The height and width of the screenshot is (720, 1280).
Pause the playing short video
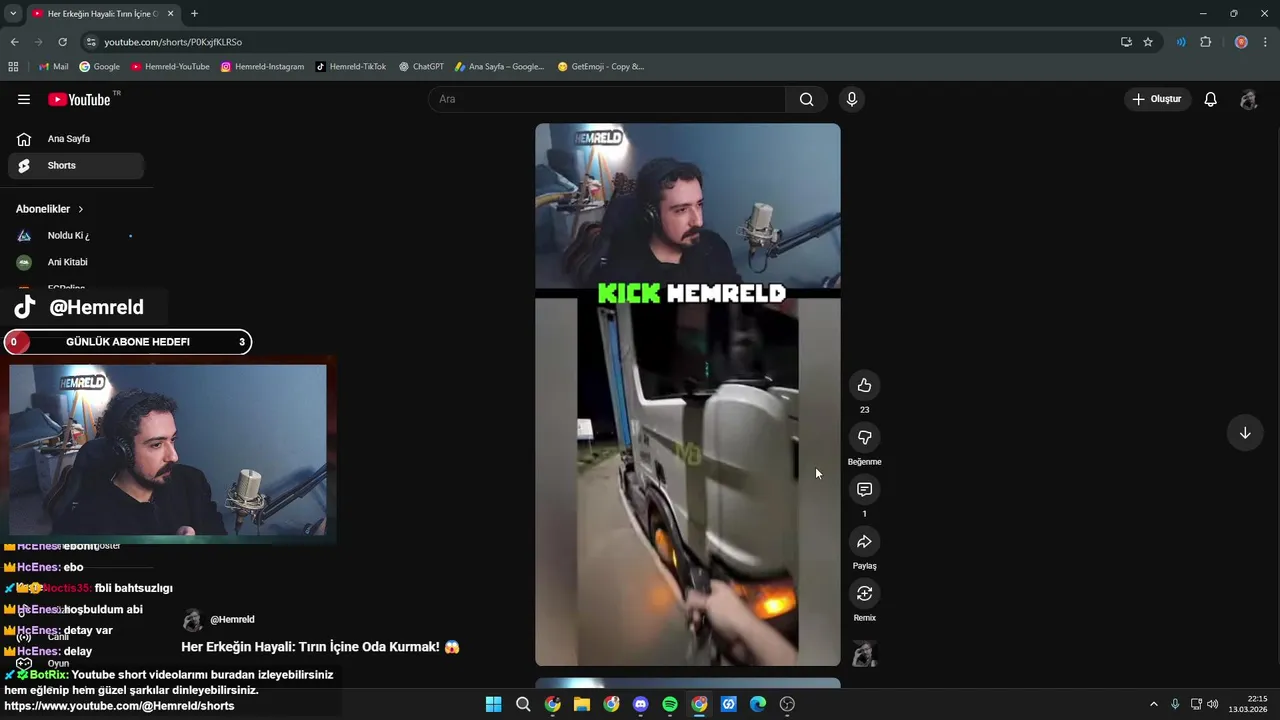pos(687,394)
